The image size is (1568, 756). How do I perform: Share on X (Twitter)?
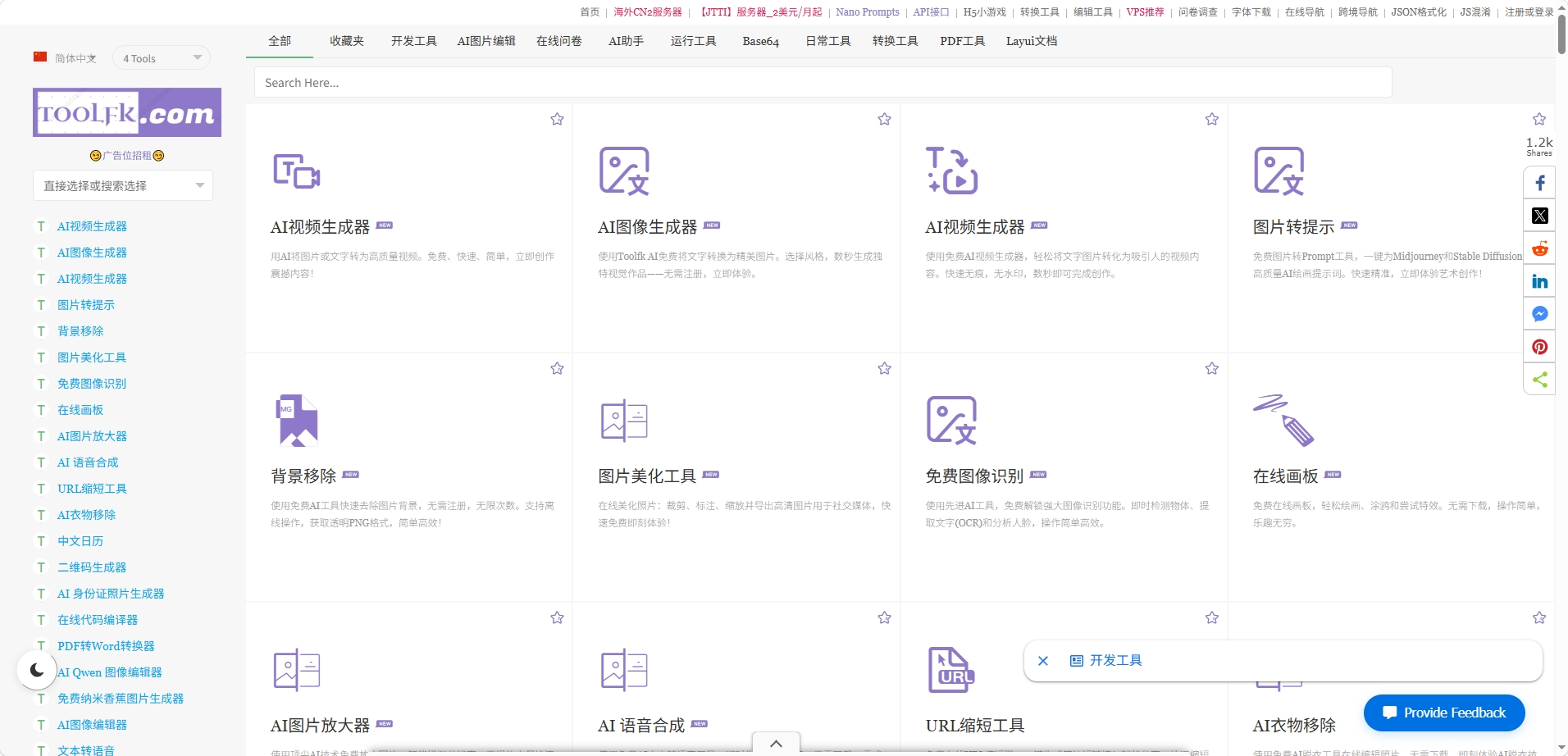[1539, 216]
